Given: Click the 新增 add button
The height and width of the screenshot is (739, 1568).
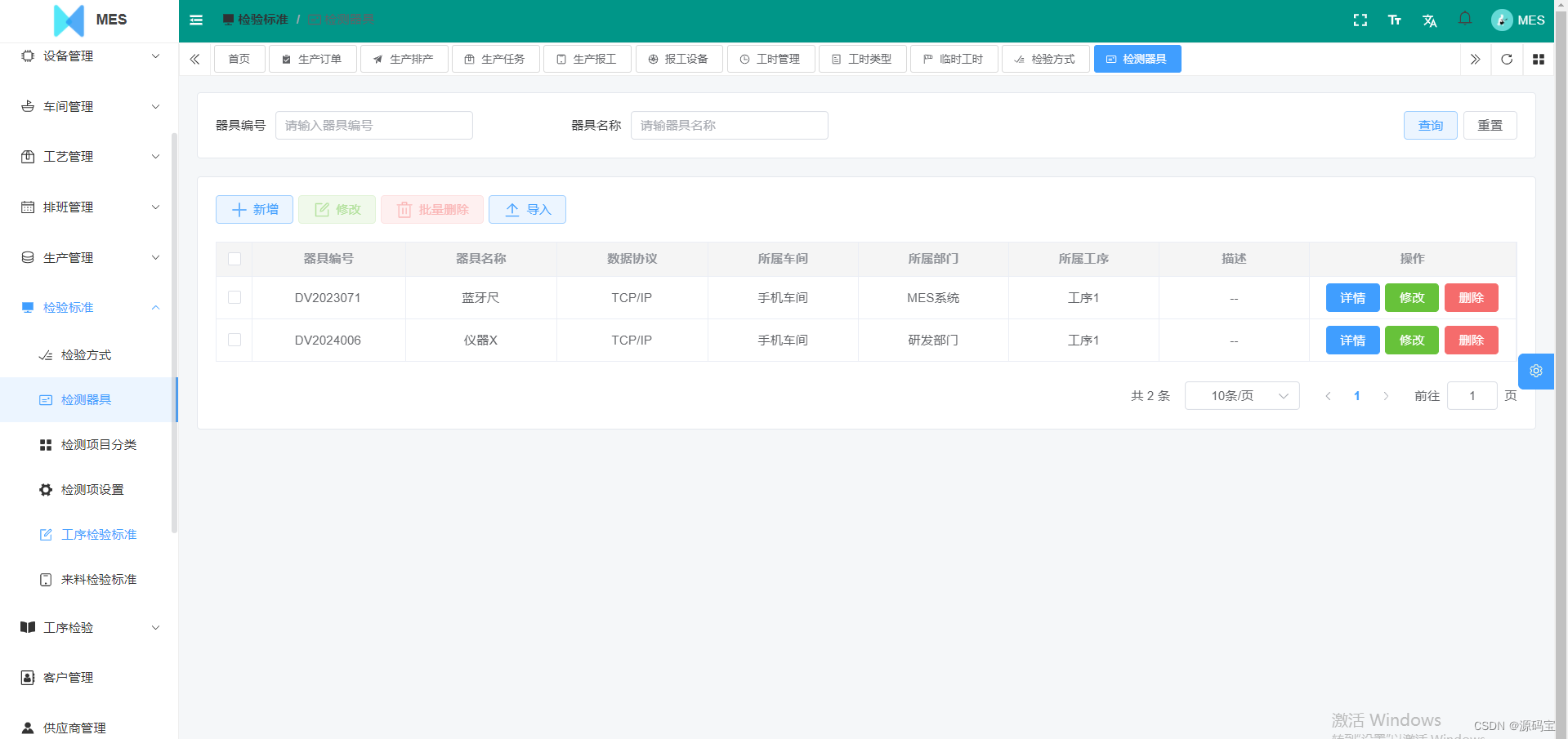Looking at the screenshot, I should point(253,209).
